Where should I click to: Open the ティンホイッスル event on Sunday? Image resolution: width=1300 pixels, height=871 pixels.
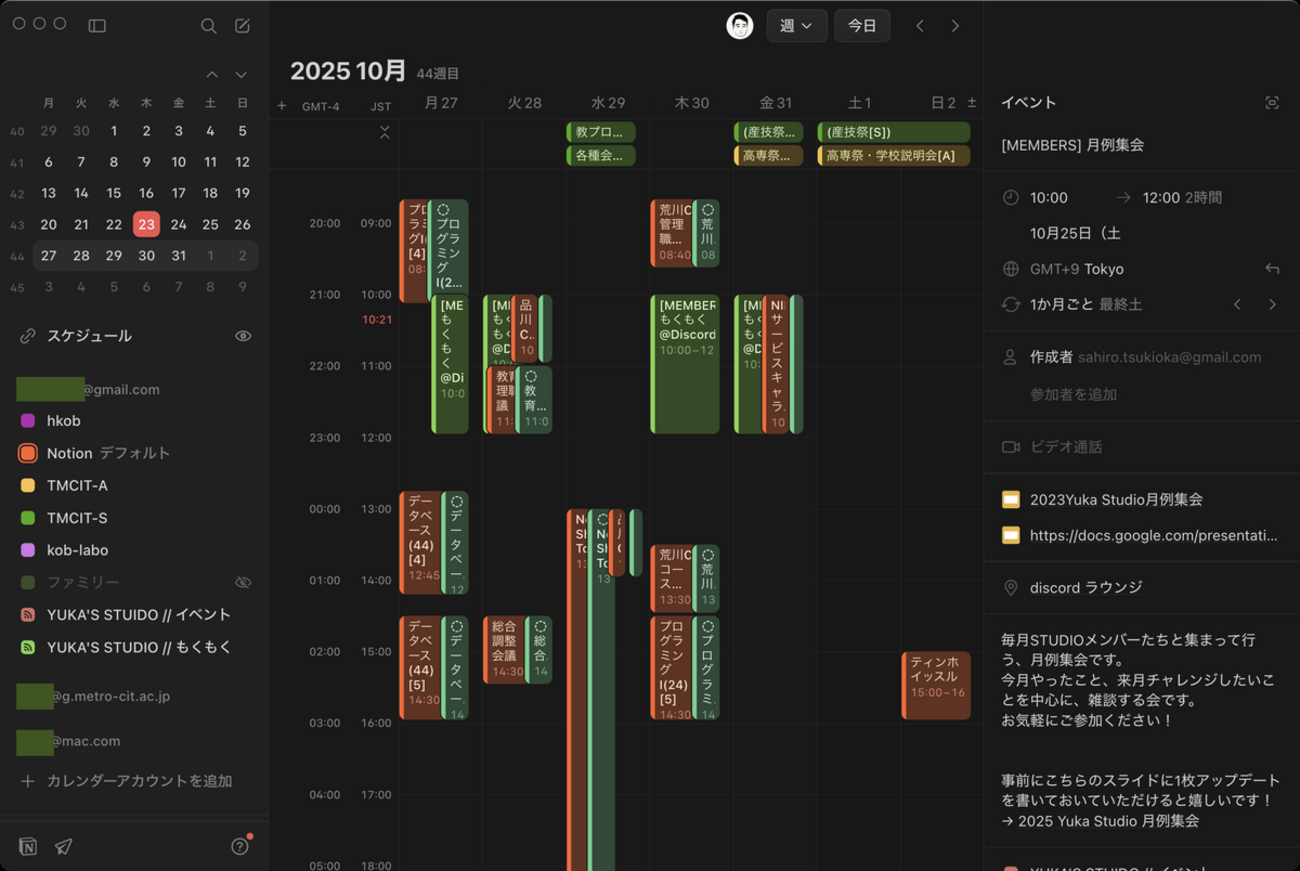936,685
